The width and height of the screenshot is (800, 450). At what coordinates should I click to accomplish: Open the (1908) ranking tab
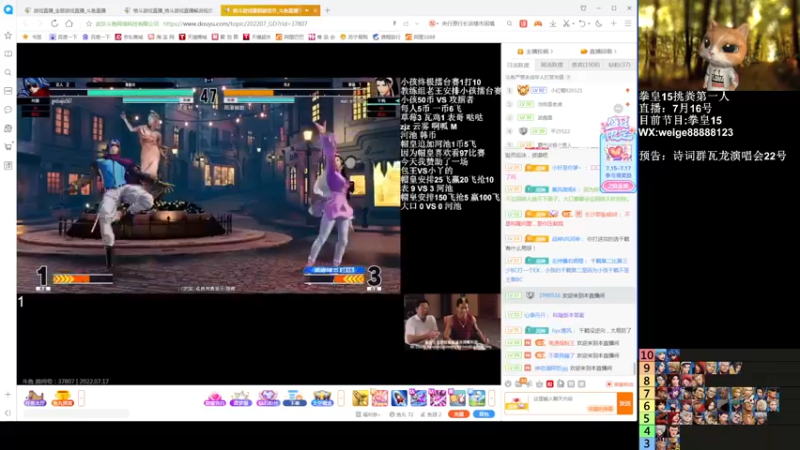(x=585, y=65)
